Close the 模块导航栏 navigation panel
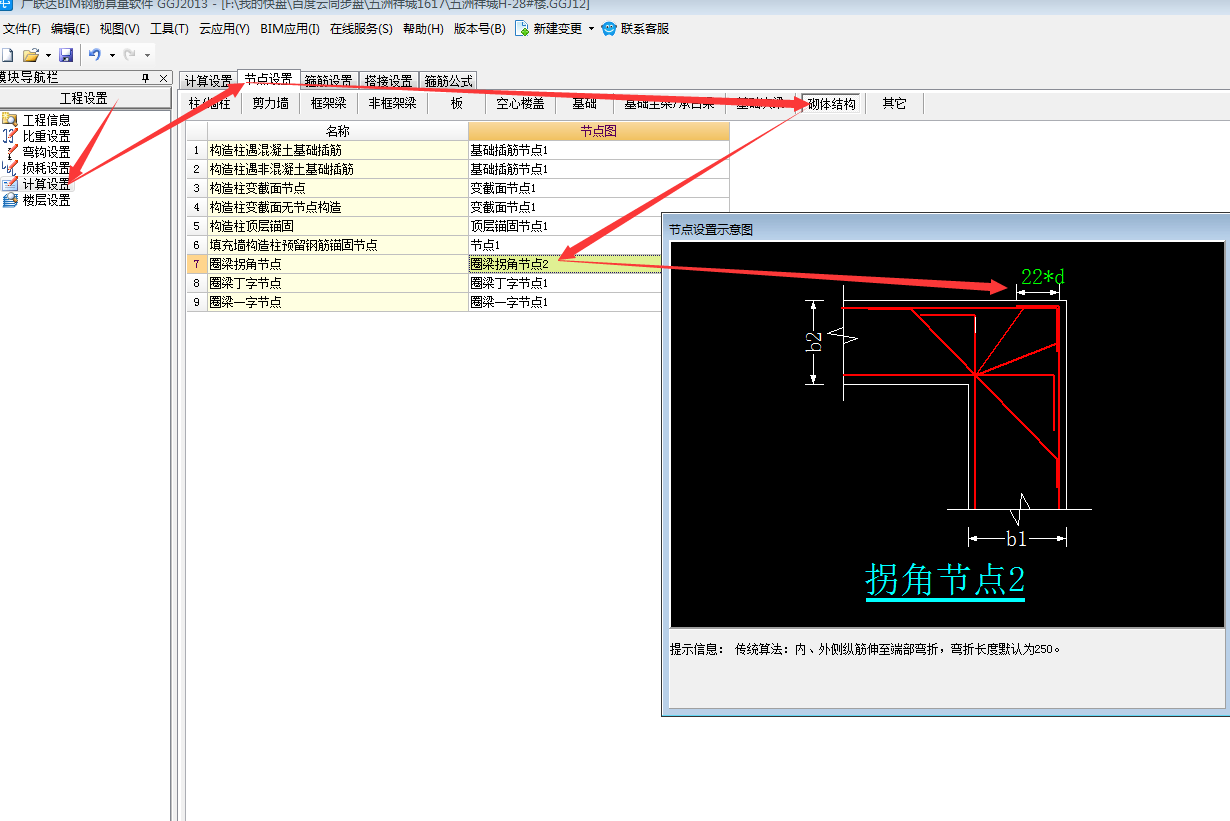Image resolution: width=1230 pixels, height=821 pixels. coord(164,78)
